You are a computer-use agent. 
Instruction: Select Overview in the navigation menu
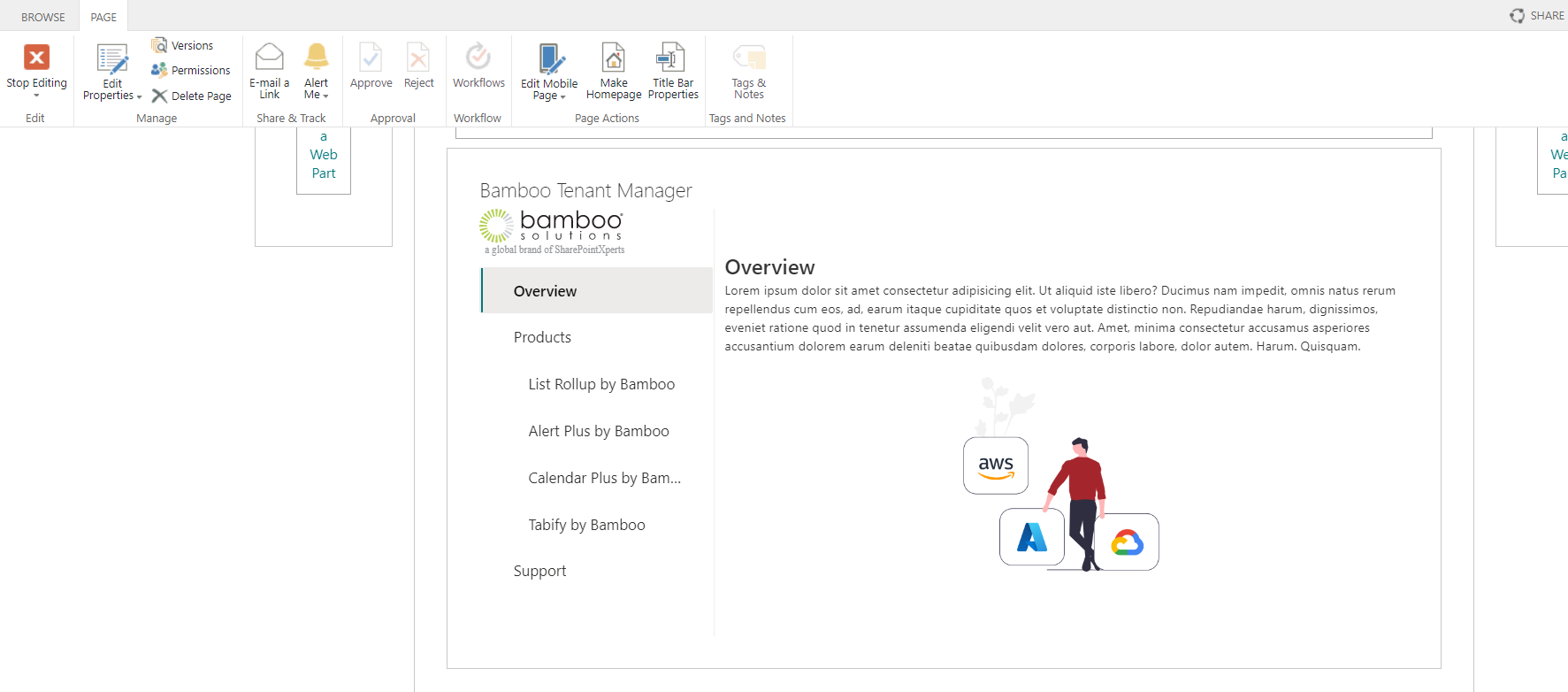pos(597,290)
